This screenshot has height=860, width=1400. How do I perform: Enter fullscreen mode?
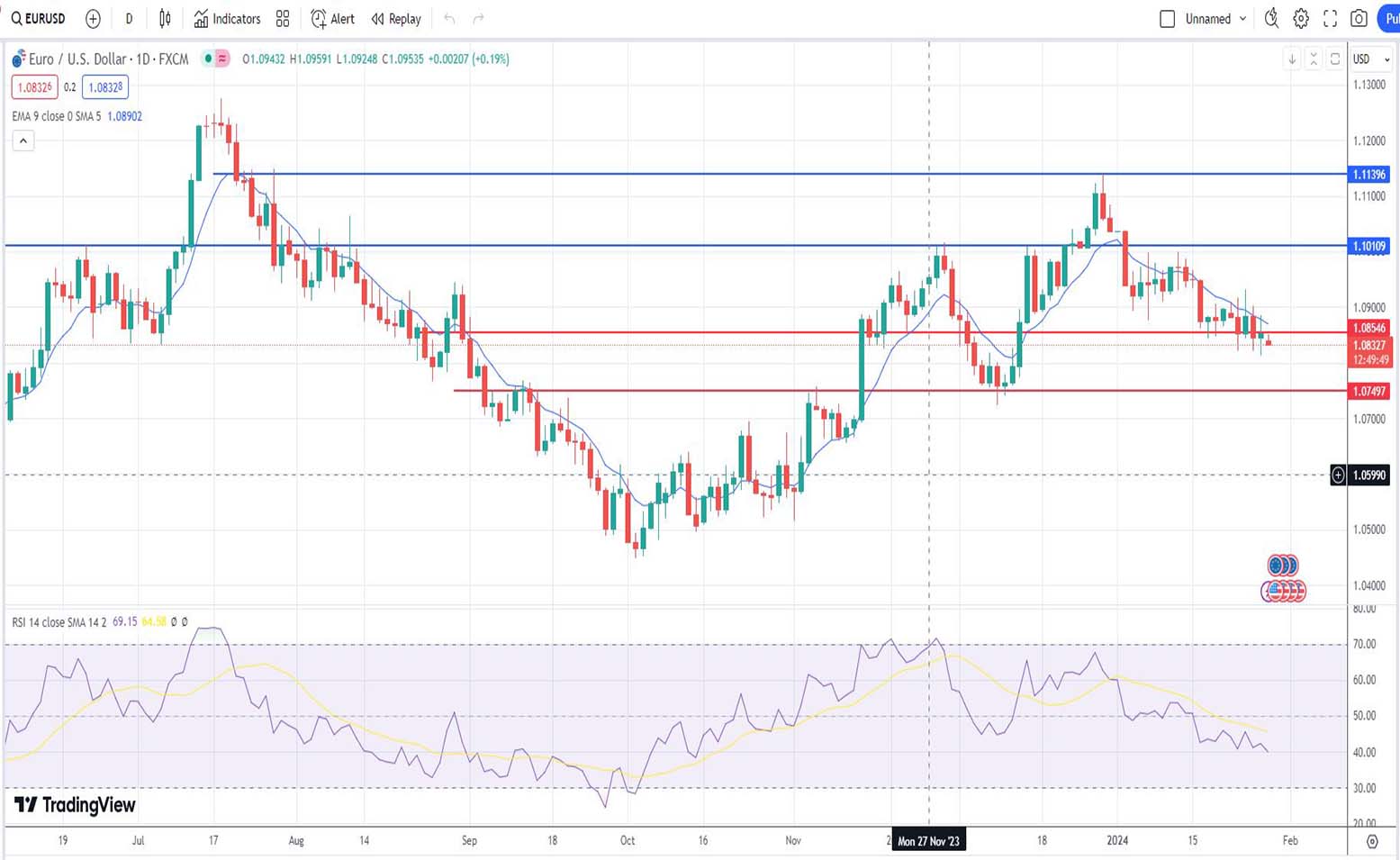click(1330, 19)
